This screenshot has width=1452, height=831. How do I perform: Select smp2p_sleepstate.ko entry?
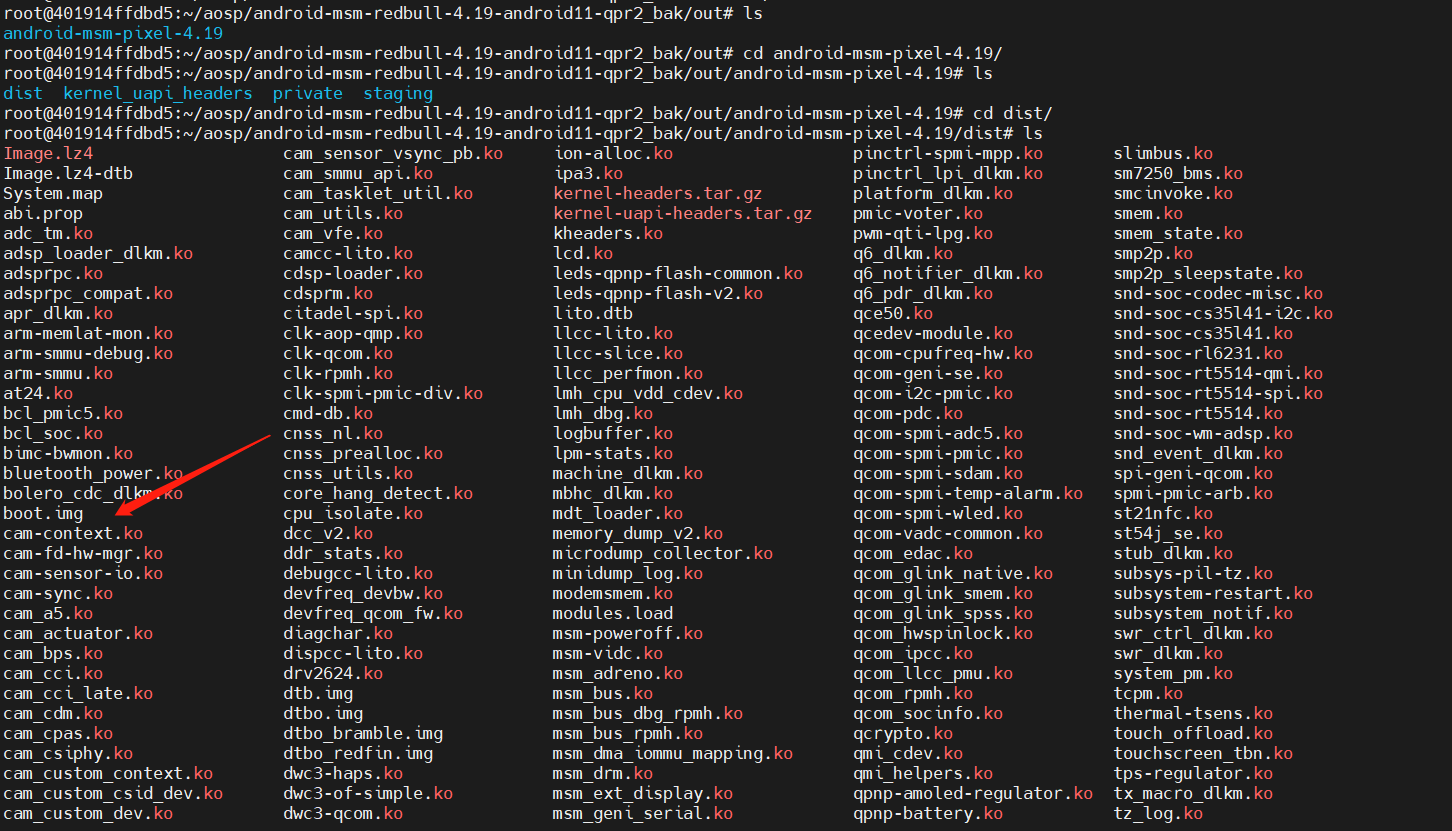(x=1208, y=273)
